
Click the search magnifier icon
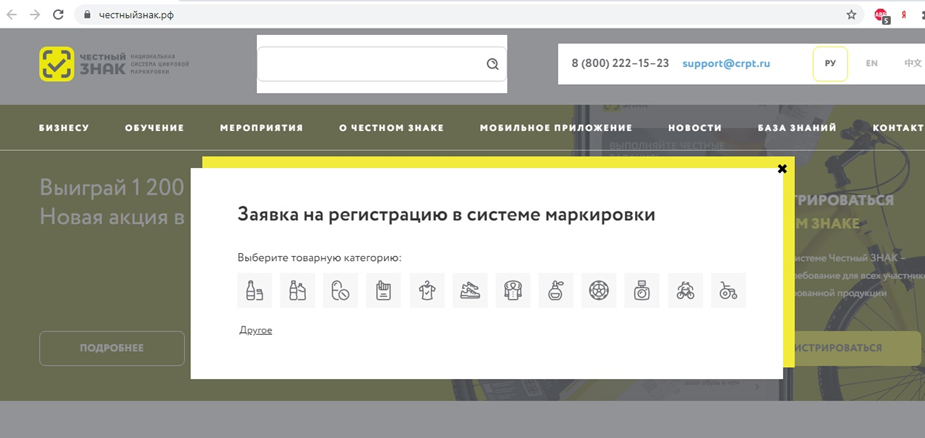pos(493,64)
